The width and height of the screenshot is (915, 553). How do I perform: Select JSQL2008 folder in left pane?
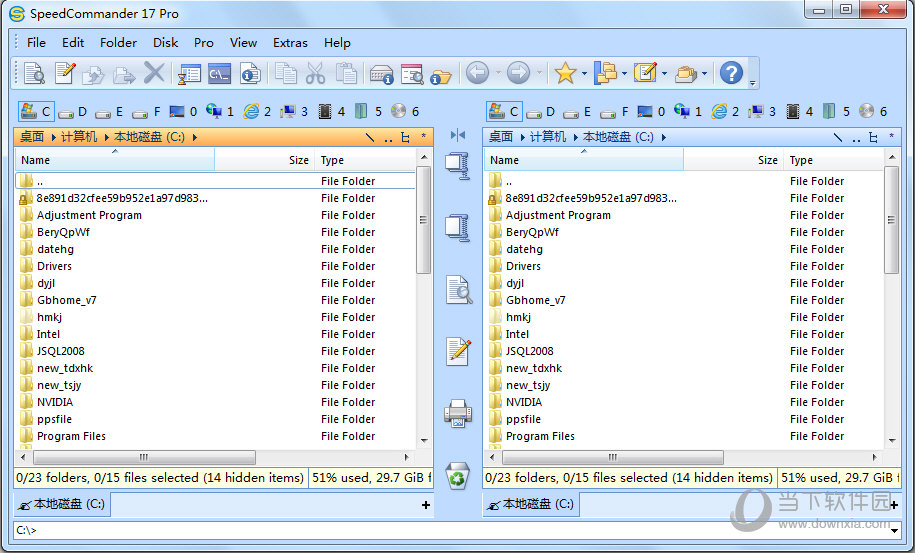pyautogui.click(x=61, y=351)
